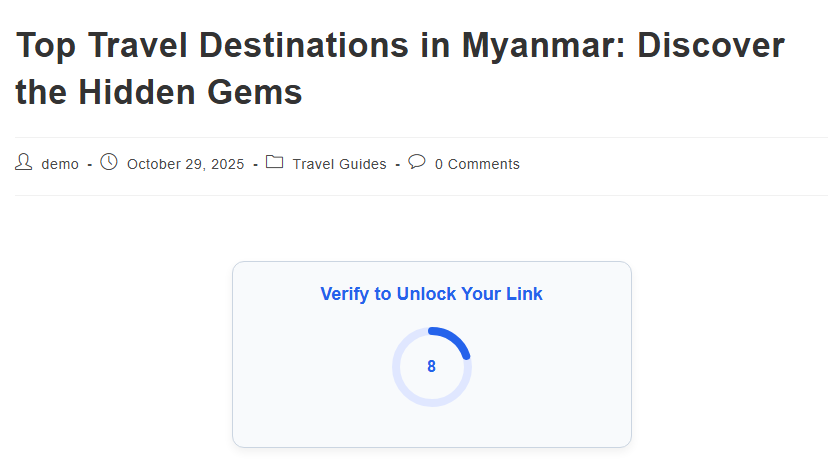Click the October 29, 2025 post date
Screen dimensions: 828x459
(x=185, y=164)
